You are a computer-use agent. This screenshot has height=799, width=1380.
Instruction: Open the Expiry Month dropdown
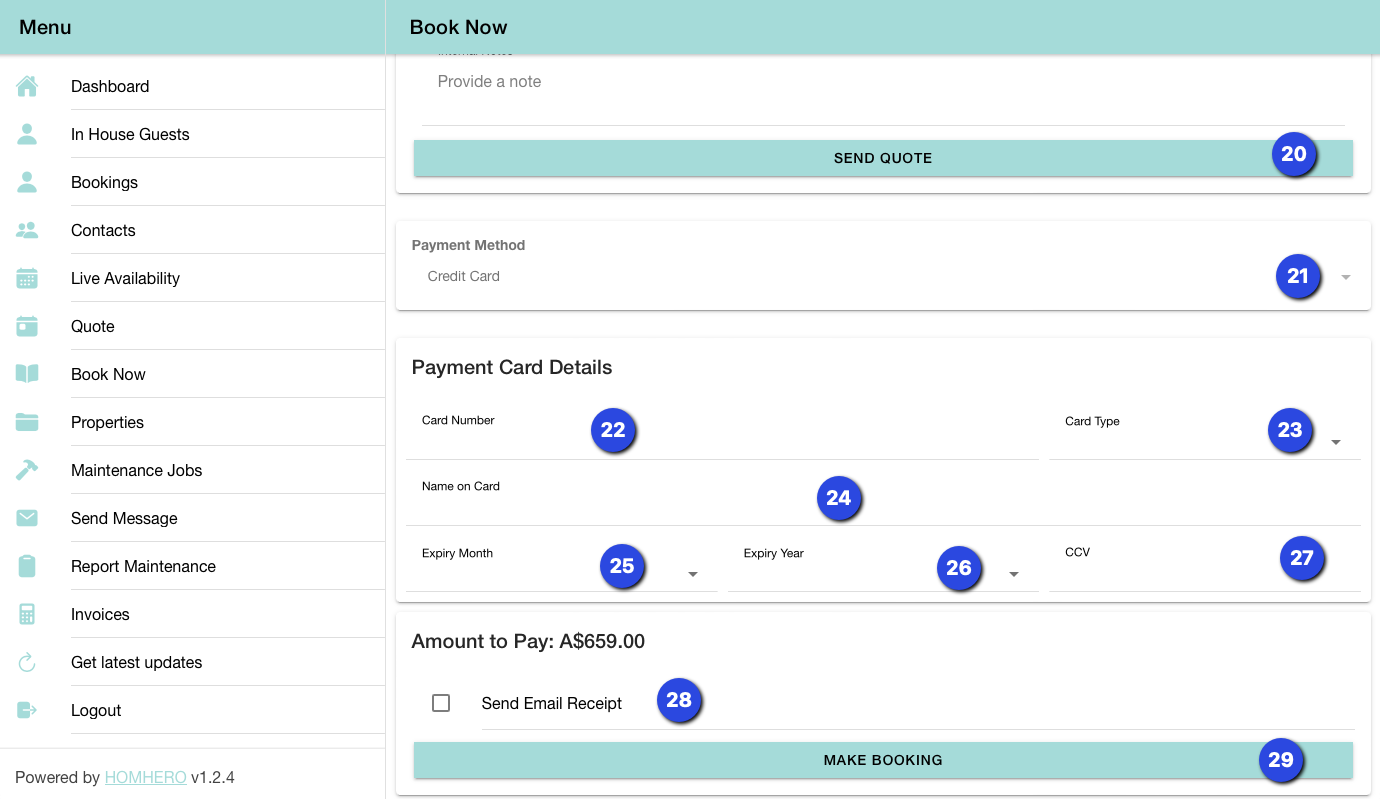tap(561, 573)
